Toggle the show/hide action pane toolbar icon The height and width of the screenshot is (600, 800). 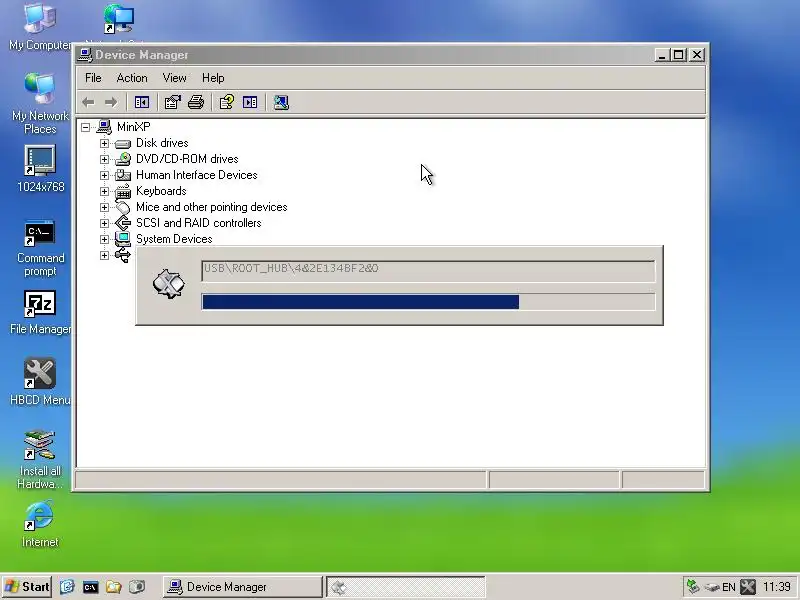(250, 103)
